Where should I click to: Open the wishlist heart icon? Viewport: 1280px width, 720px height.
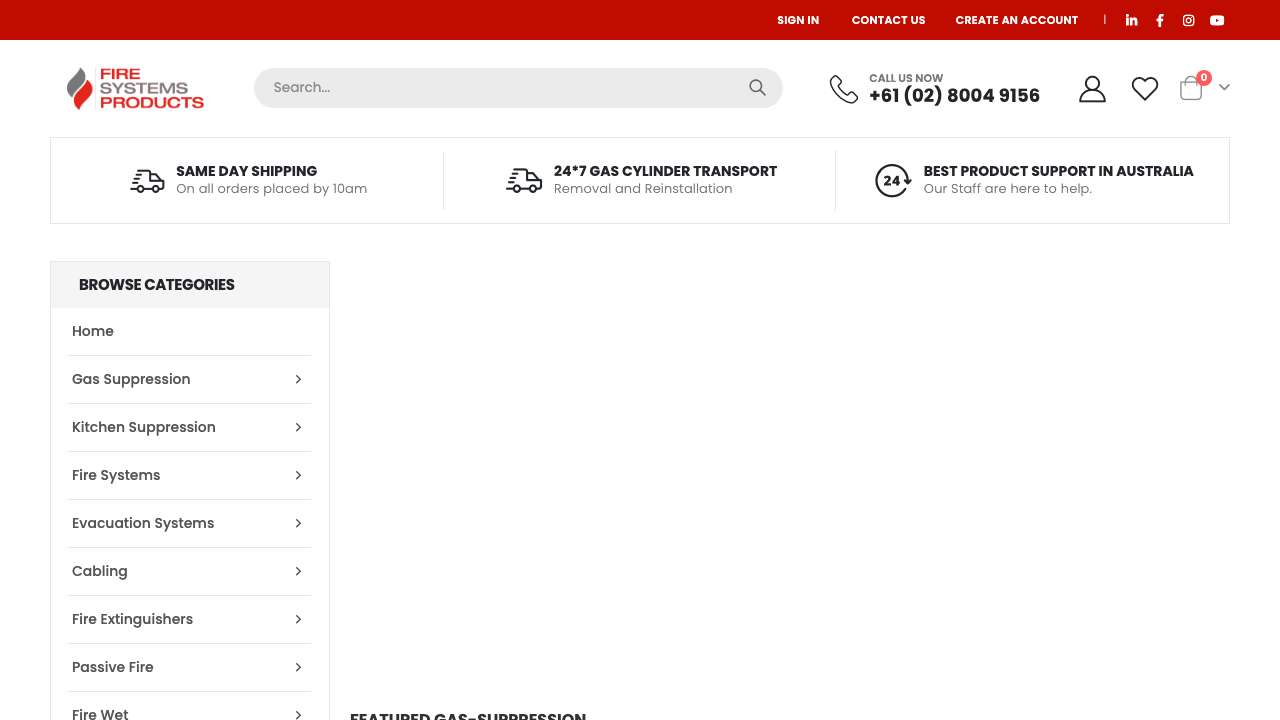(1145, 89)
